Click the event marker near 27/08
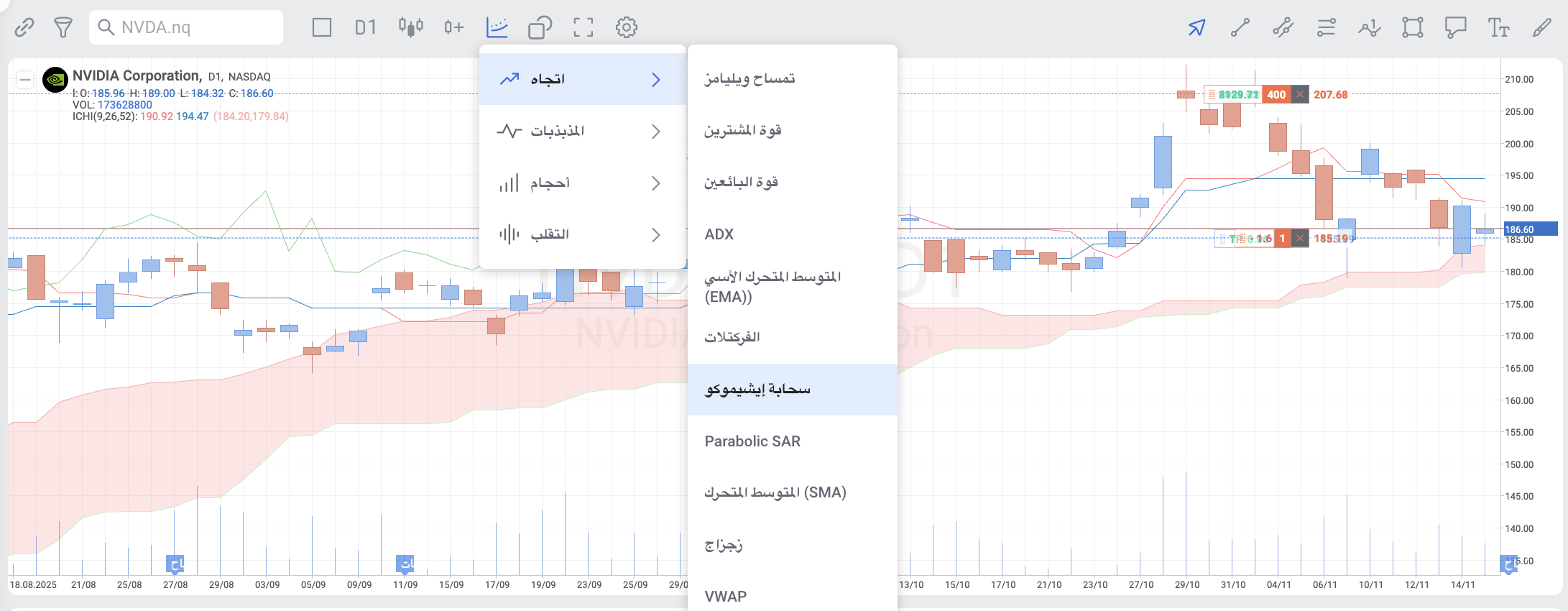The height and width of the screenshot is (611, 1568). tap(175, 564)
